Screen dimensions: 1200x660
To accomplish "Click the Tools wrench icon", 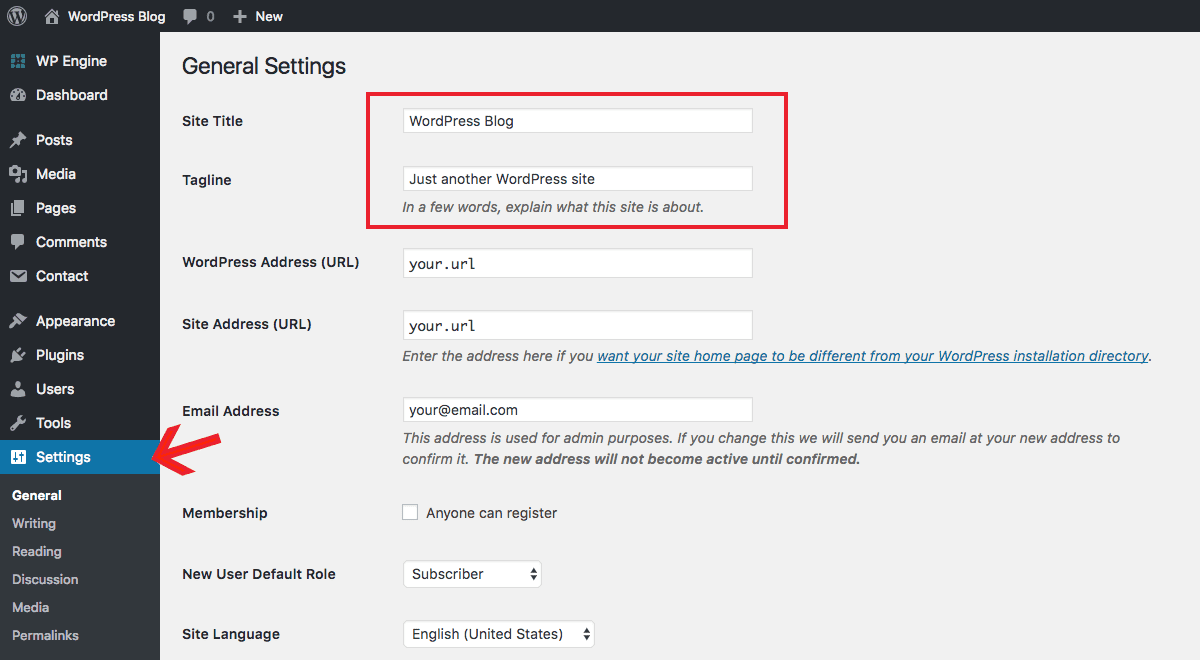I will [18, 423].
